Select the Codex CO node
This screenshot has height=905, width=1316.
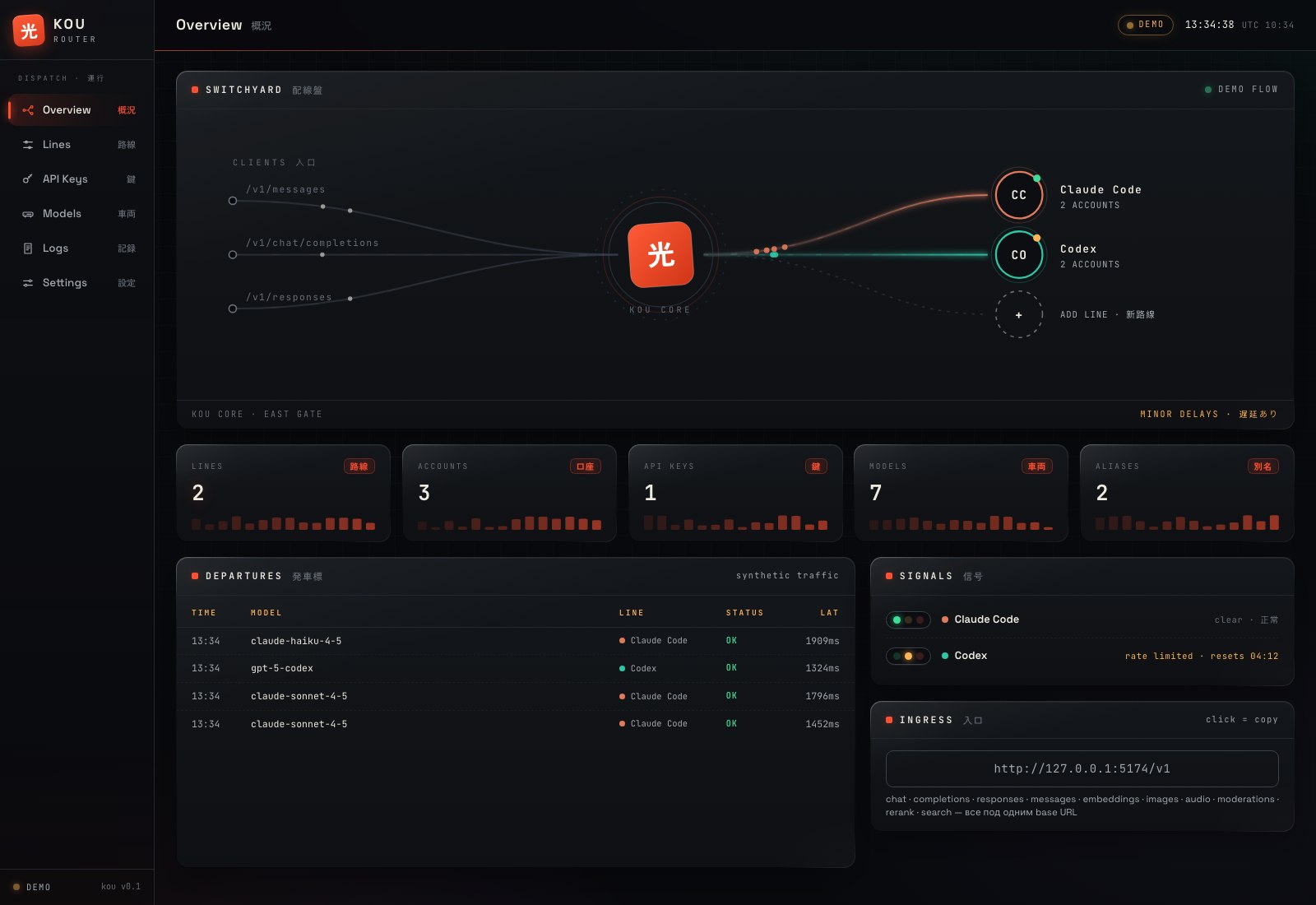(x=1018, y=255)
